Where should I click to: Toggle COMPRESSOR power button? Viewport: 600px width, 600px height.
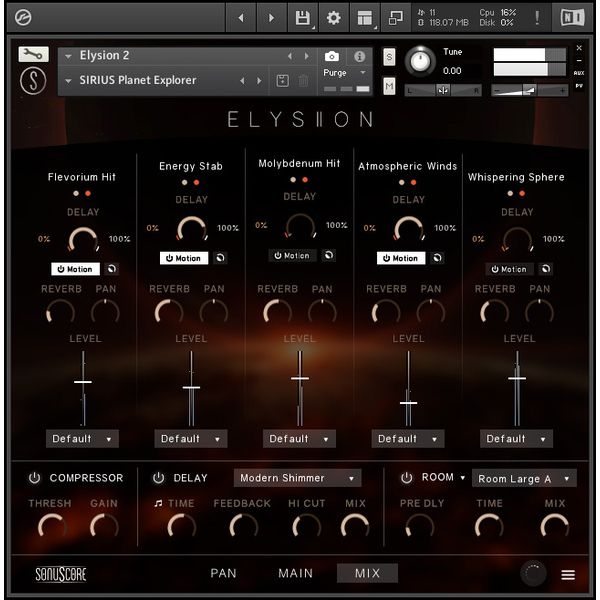click(34, 478)
